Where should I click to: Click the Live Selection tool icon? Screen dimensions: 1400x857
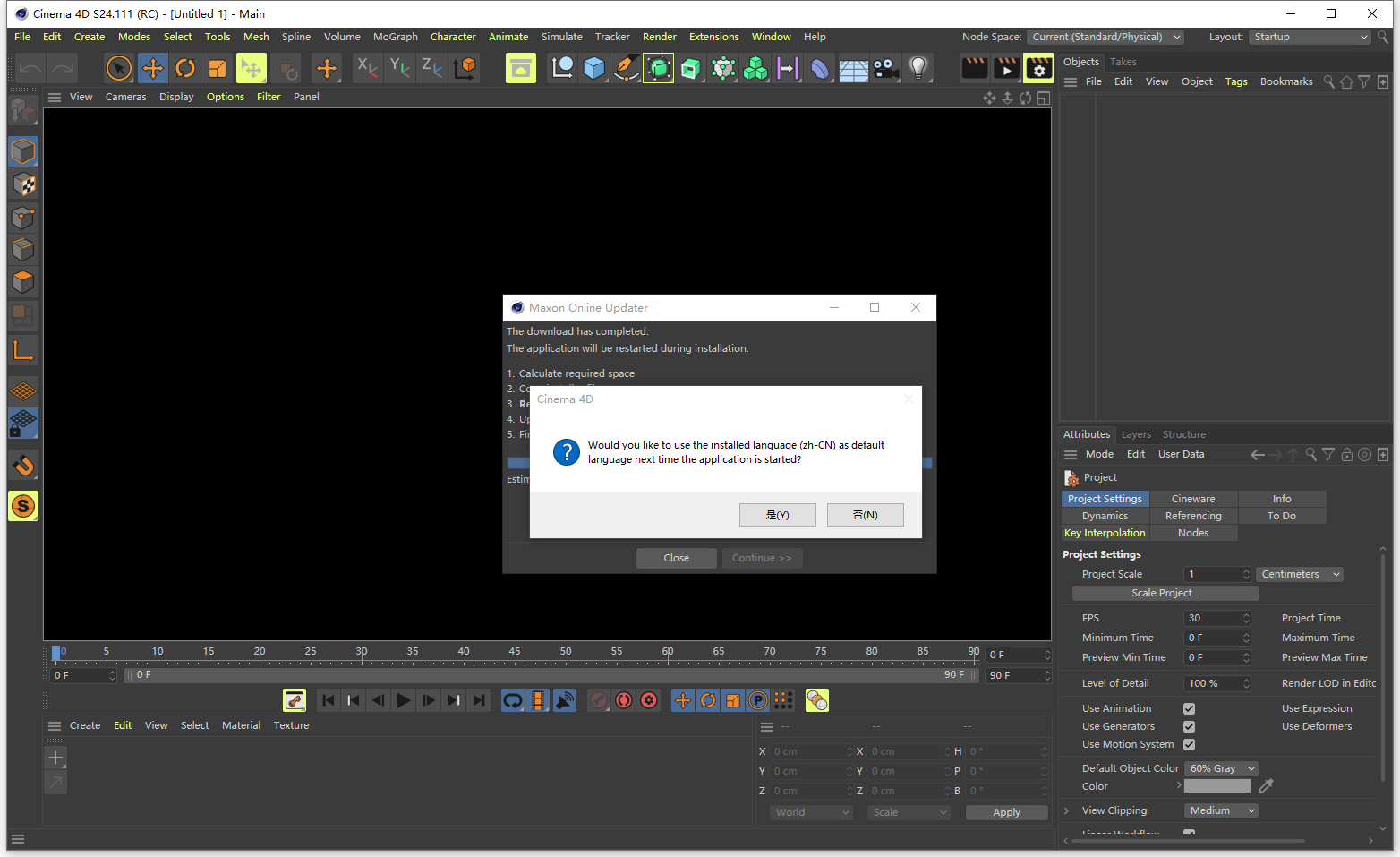point(119,68)
